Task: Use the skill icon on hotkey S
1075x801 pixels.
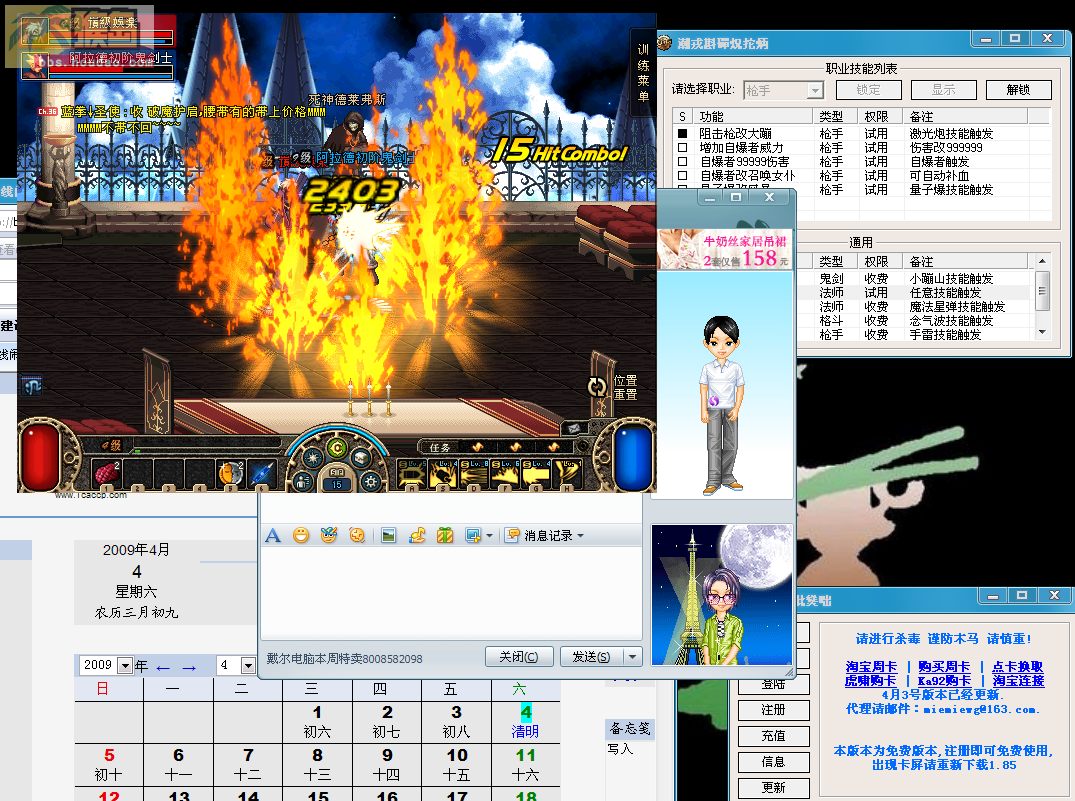Action: 443,474
